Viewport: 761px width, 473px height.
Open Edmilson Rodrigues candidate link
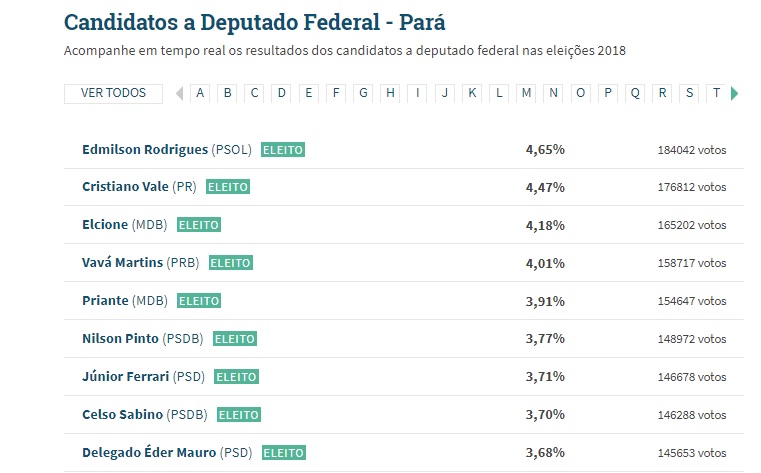tap(145, 149)
